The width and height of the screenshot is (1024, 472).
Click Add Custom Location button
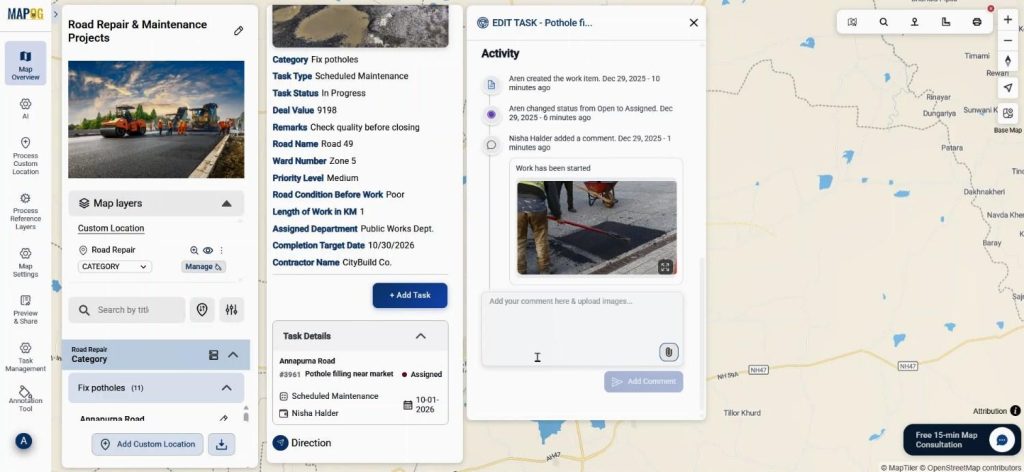[x=148, y=445]
